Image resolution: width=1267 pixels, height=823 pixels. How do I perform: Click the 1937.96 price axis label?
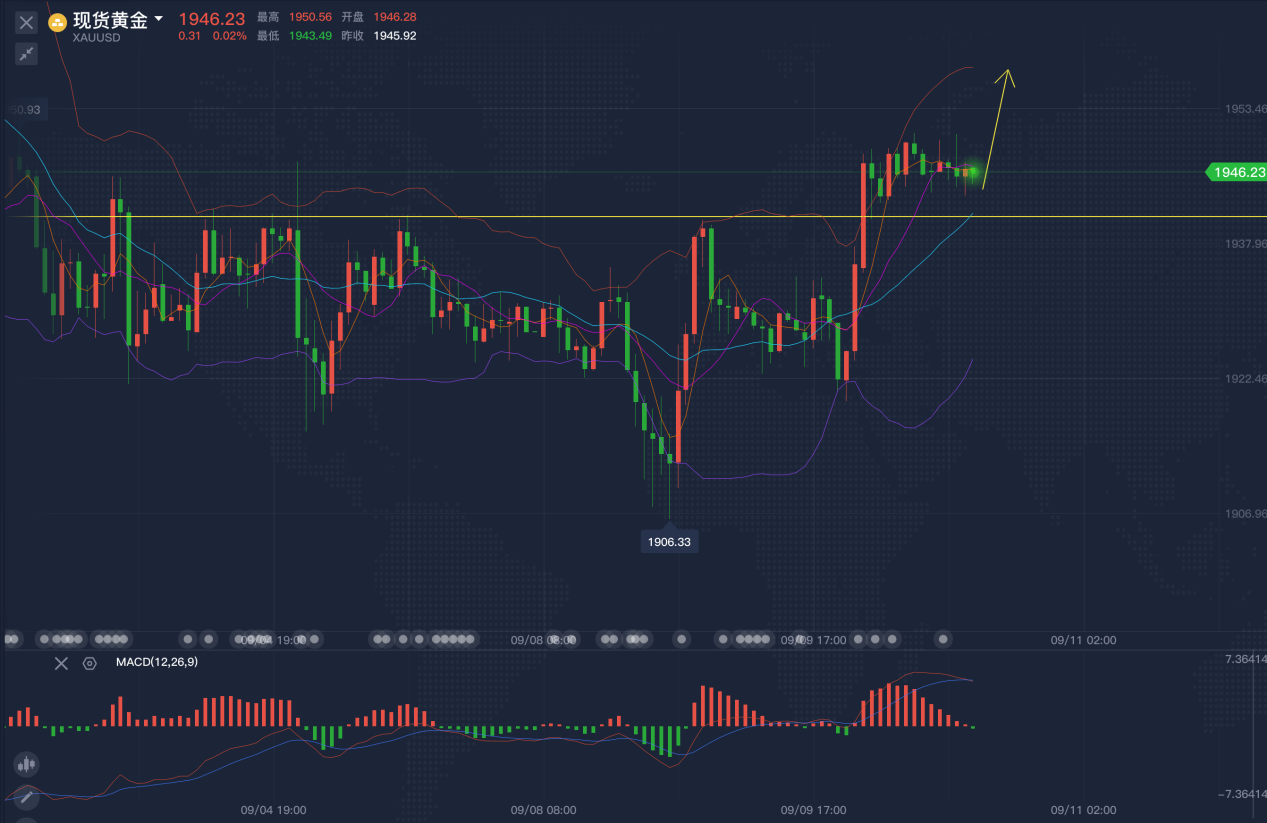click(1246, 243)
